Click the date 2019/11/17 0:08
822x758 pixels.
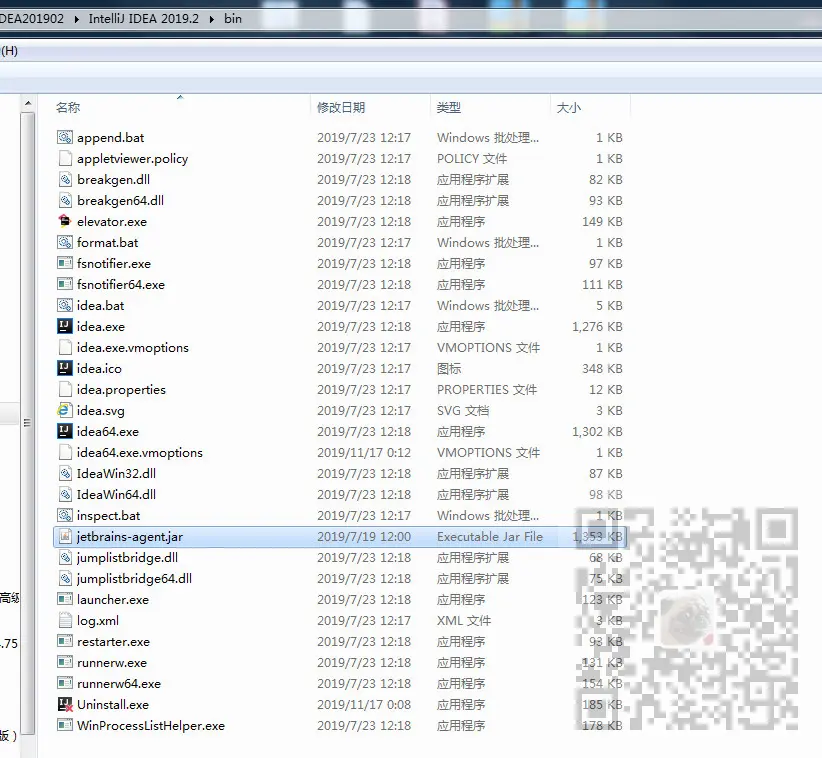364,705
